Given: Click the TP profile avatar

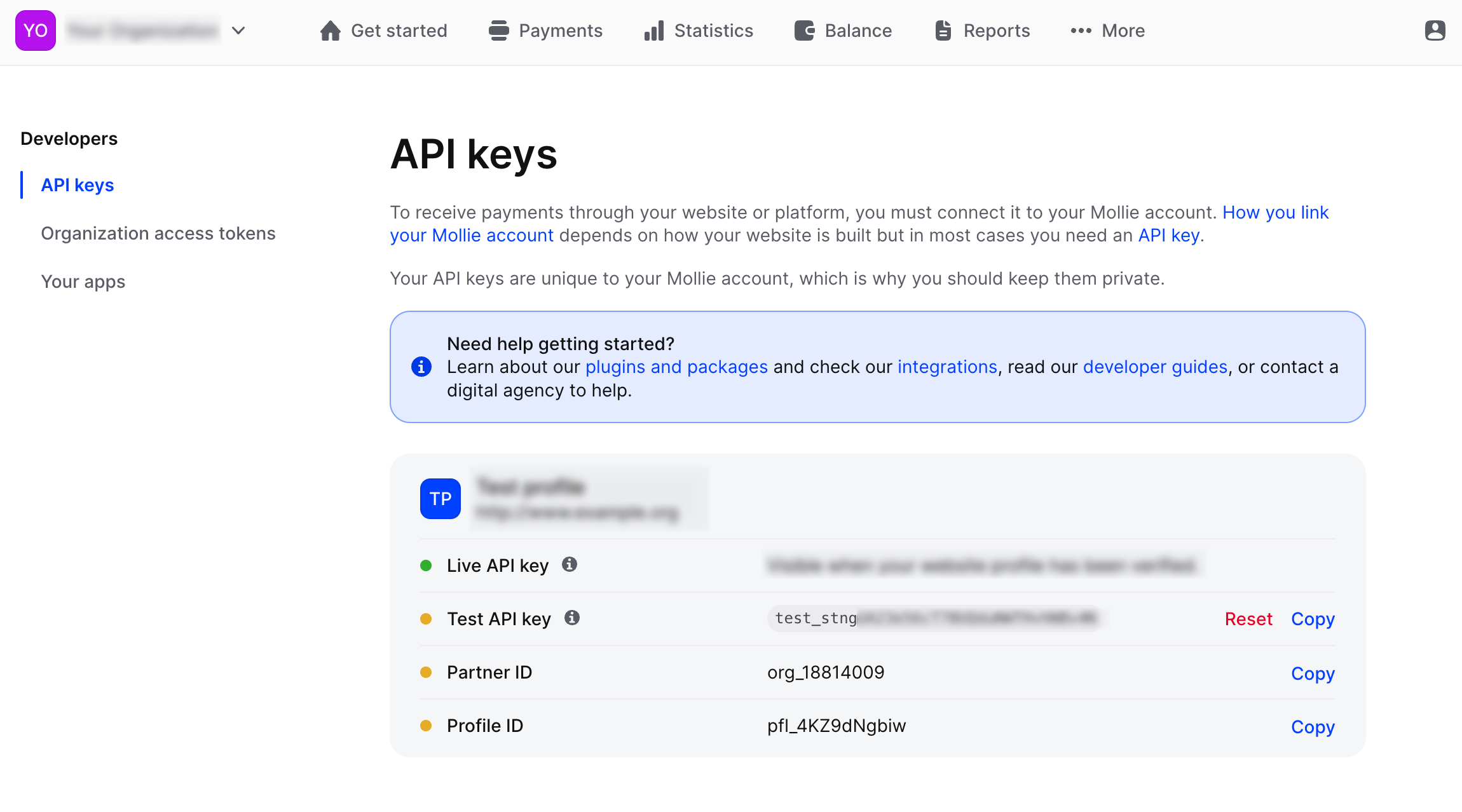Looking at the screenshot, I should coord(441,499).
